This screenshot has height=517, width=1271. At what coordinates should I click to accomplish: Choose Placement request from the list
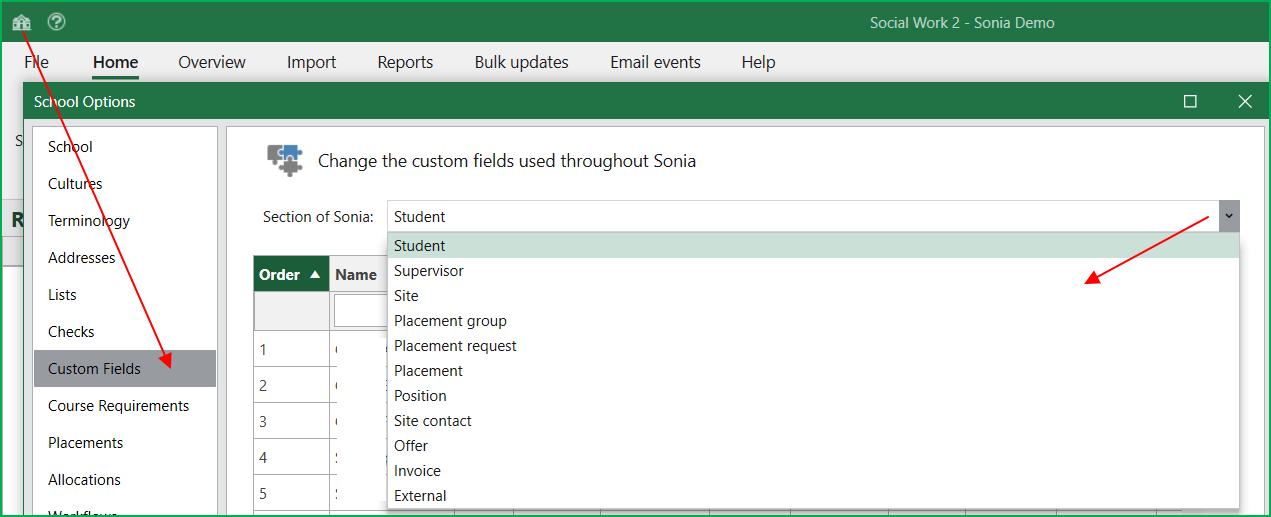pyautogui.click(x=813, y=346)
